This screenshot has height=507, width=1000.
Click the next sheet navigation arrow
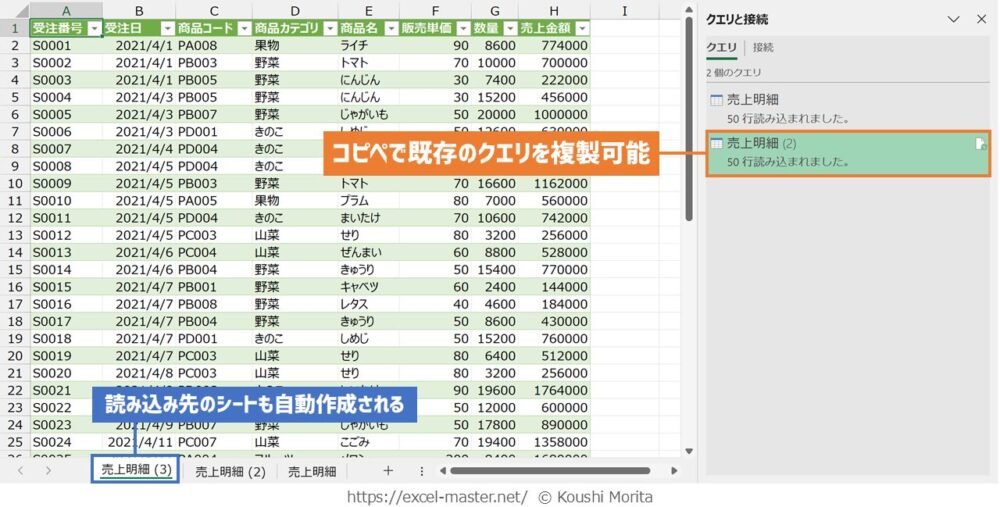(x=48, y=471)
